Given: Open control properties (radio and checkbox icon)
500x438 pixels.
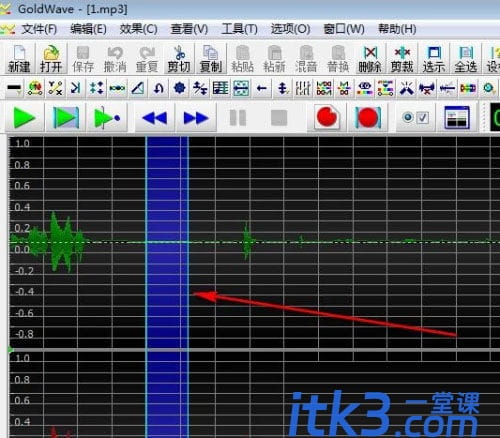Looking at the screenshot, I should (x=415, y=118).
